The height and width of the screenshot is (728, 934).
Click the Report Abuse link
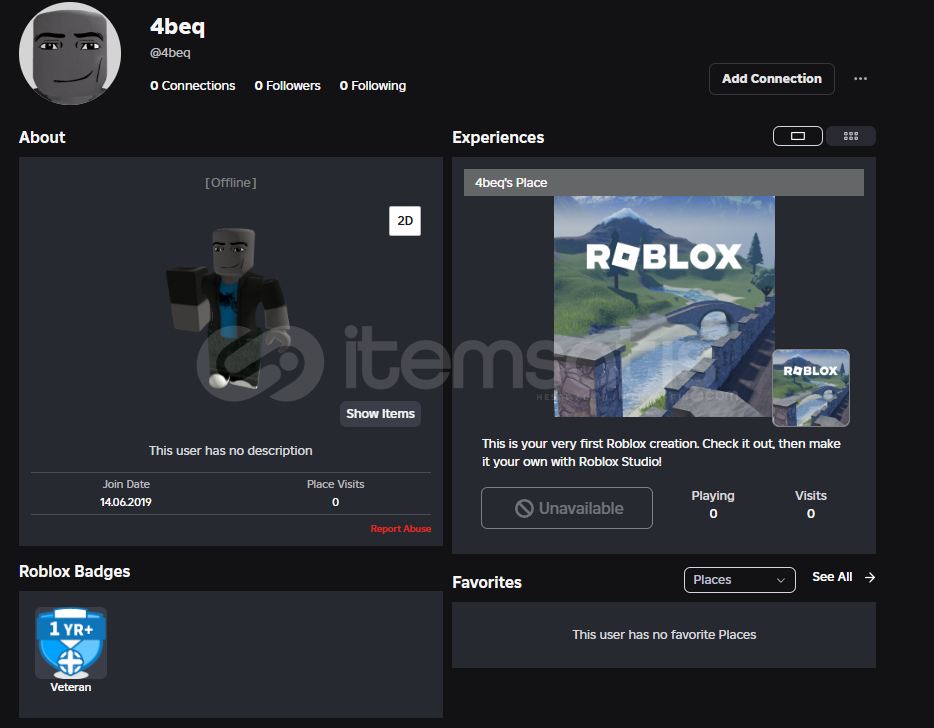(400, 529)
